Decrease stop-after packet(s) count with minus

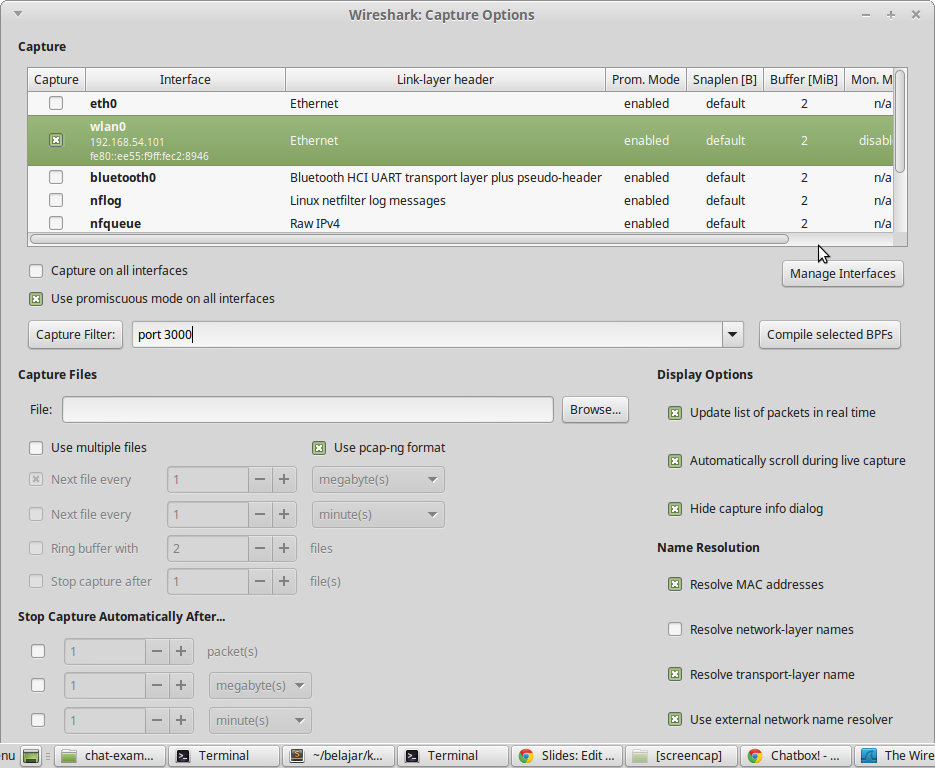click(157, 651)
